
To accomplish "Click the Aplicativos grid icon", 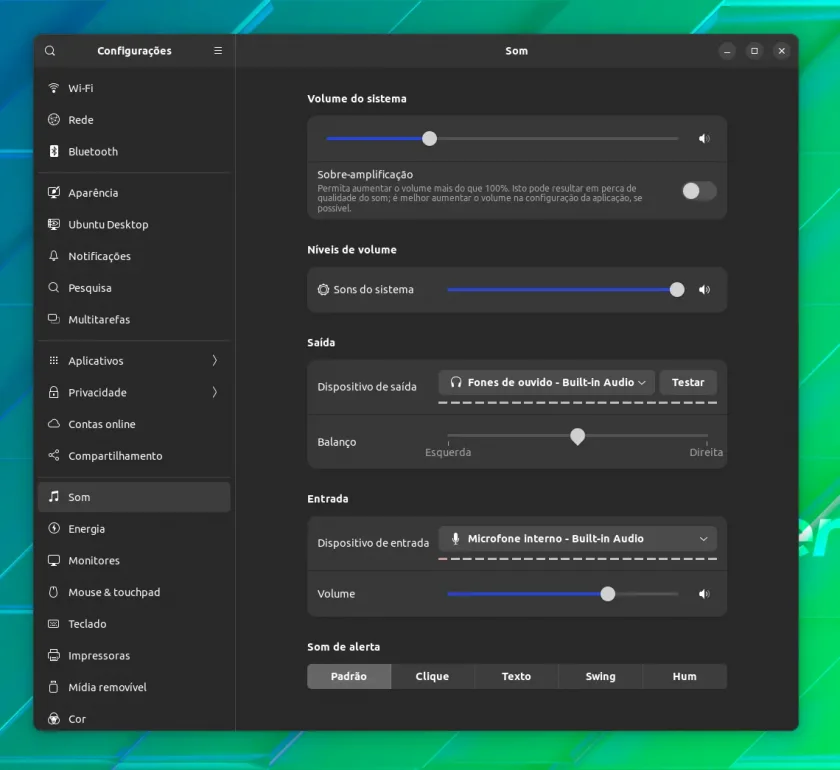I will [54, 360].
